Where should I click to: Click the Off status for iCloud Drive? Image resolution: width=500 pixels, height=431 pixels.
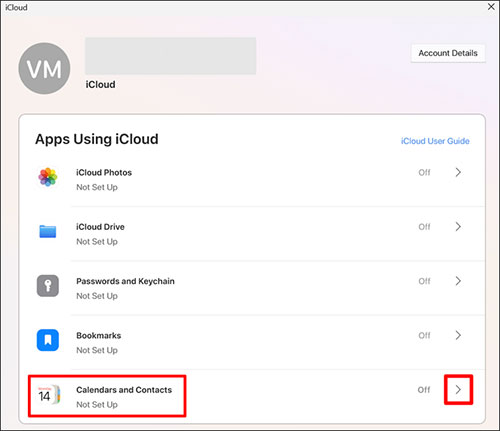point(424,227)
